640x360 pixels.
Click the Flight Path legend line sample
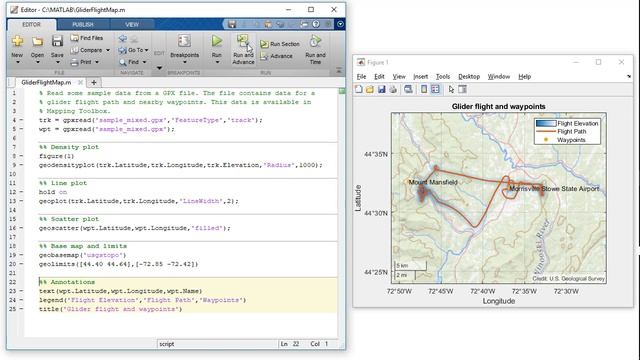pyautogui.click(x=546, y=131)
